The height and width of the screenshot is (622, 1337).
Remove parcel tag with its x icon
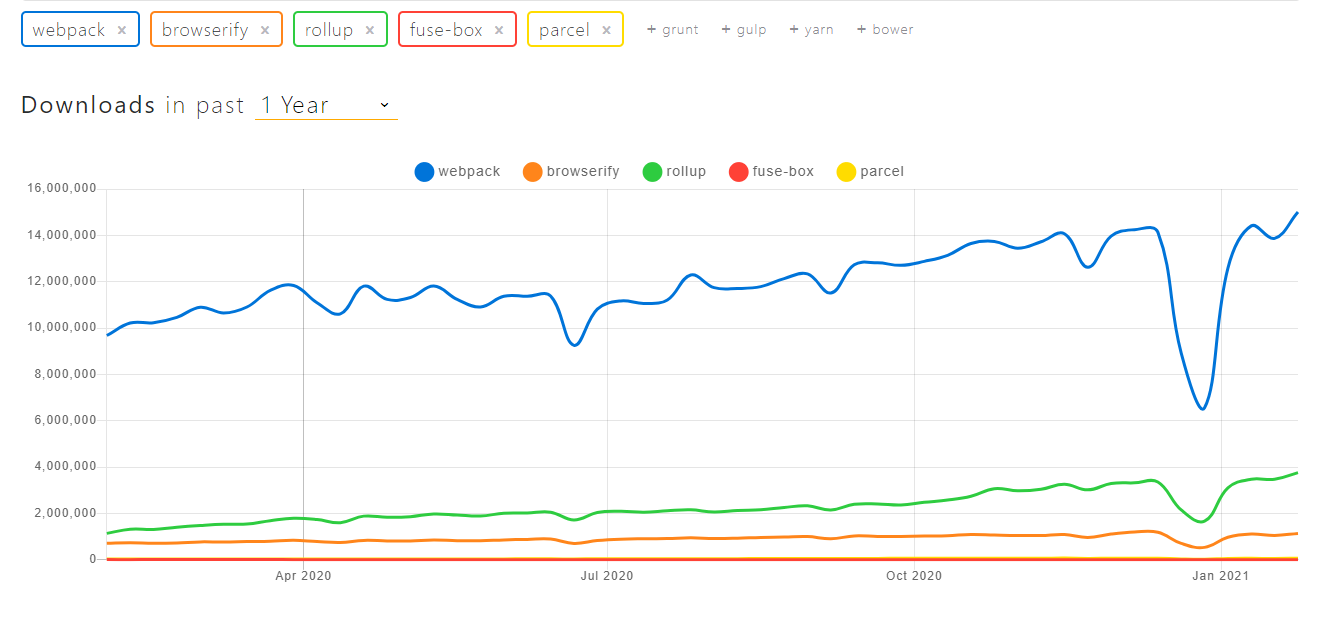pos(606,30)
